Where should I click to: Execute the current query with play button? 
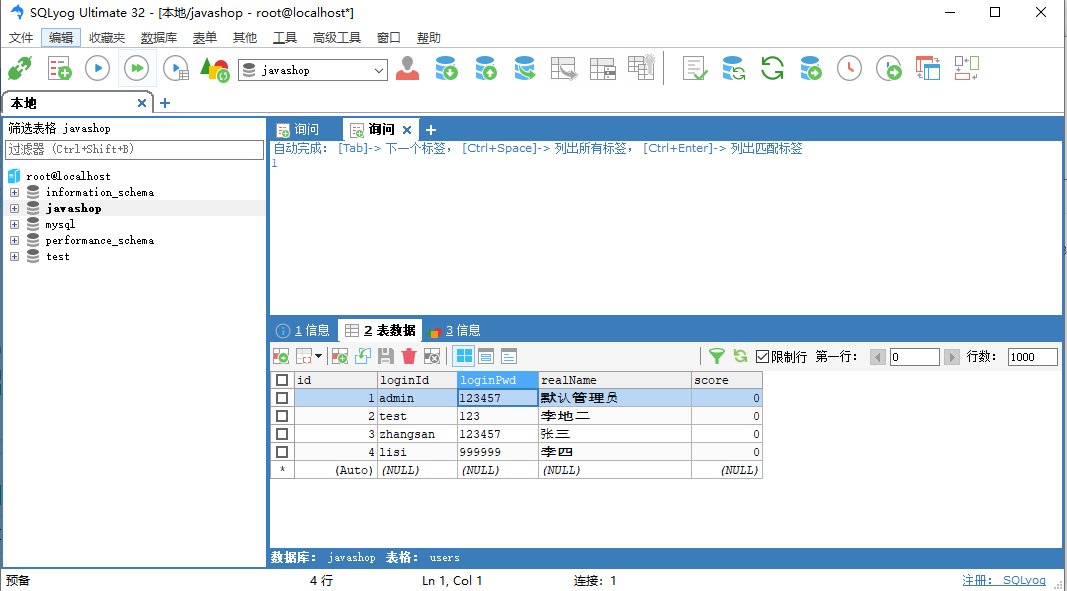tap(97, 69)
